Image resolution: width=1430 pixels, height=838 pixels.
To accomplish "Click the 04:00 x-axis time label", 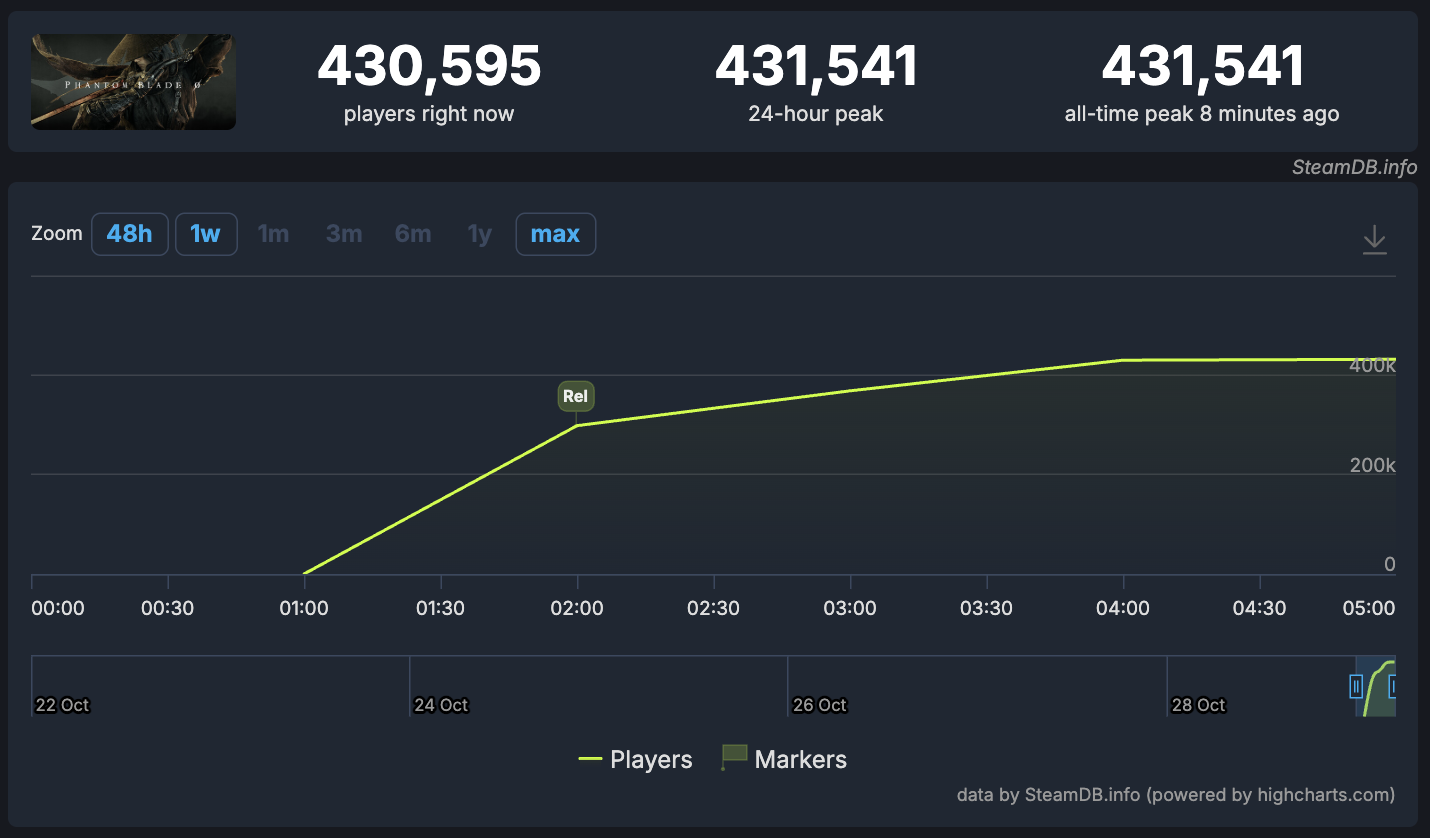I will 1123,608.
